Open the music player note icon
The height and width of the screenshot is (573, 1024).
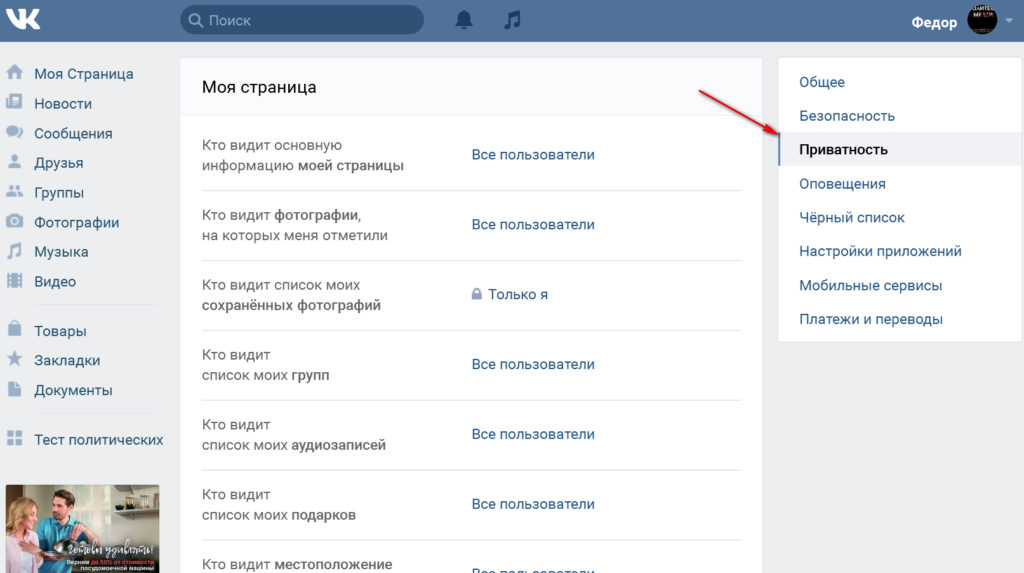pyautogui.click(x=513, y=20)
